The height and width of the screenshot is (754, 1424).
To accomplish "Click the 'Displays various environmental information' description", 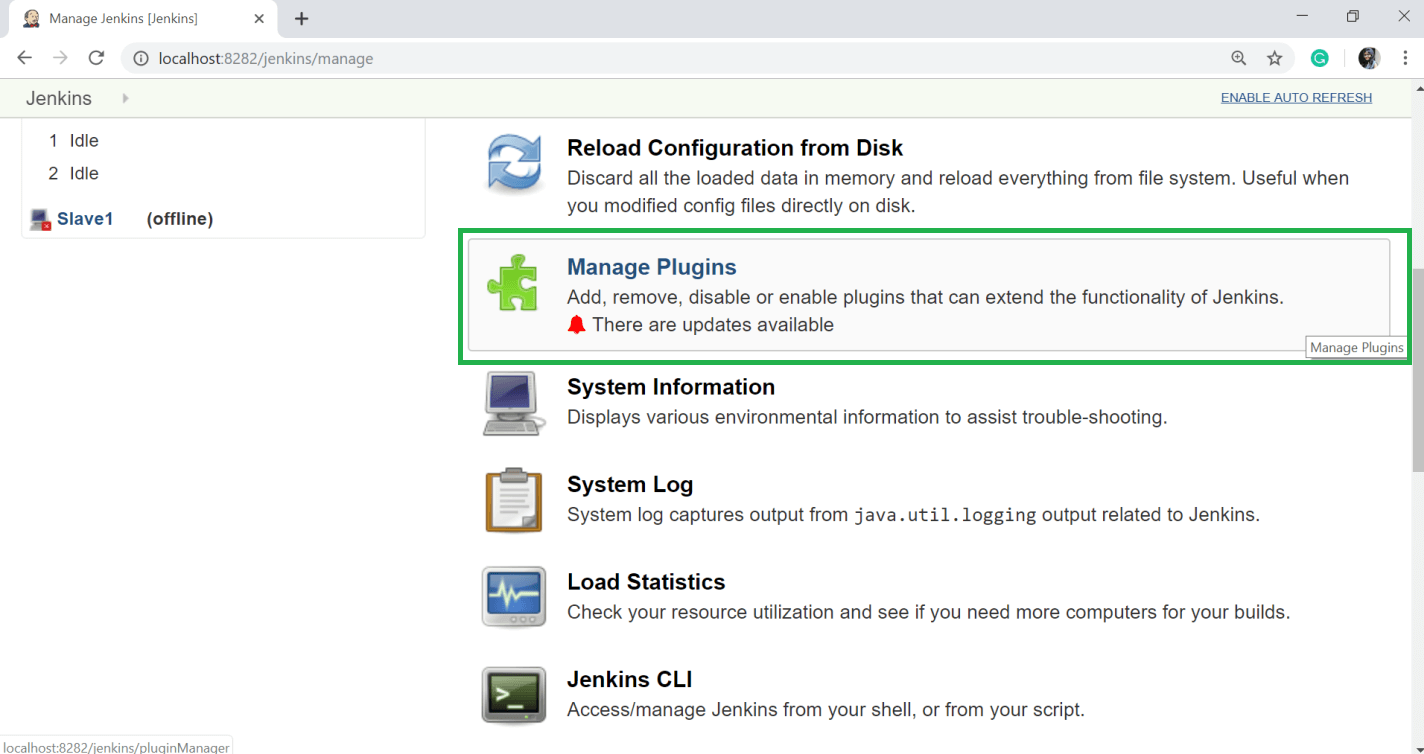I will point(867,417).
